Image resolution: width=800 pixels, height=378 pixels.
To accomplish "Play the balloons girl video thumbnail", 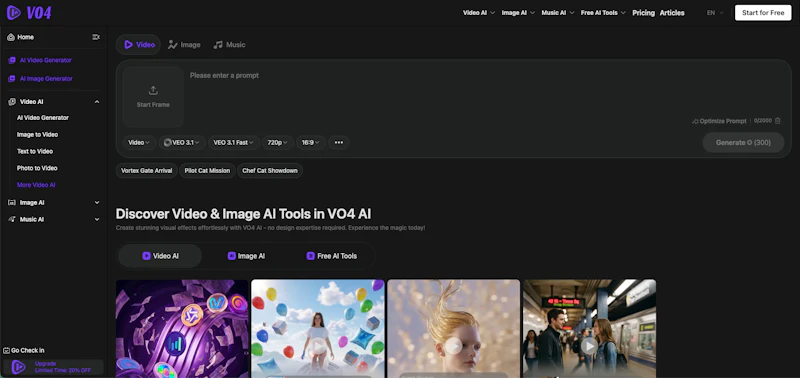I will [318, 346].
